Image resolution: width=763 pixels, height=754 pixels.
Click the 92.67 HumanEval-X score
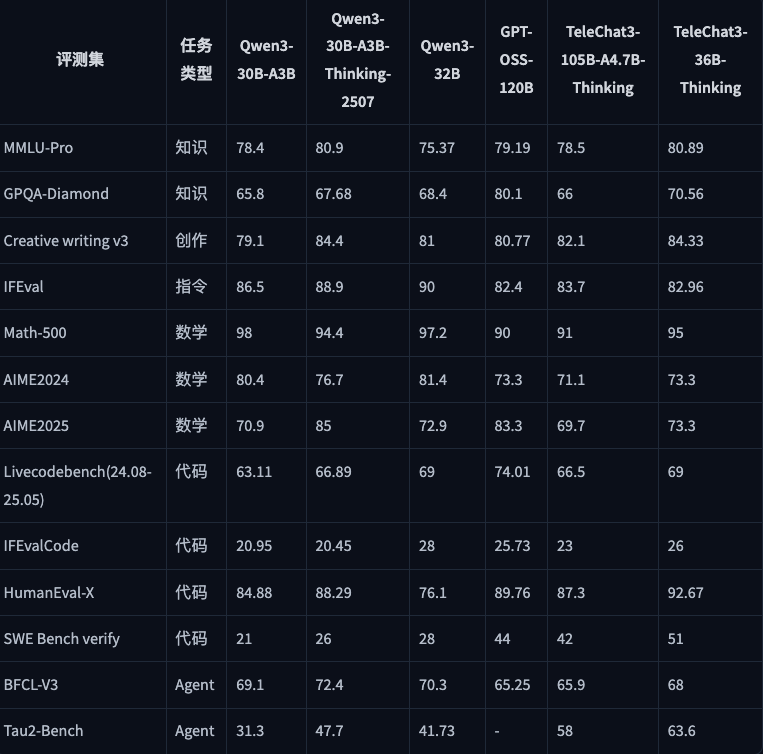686,592
